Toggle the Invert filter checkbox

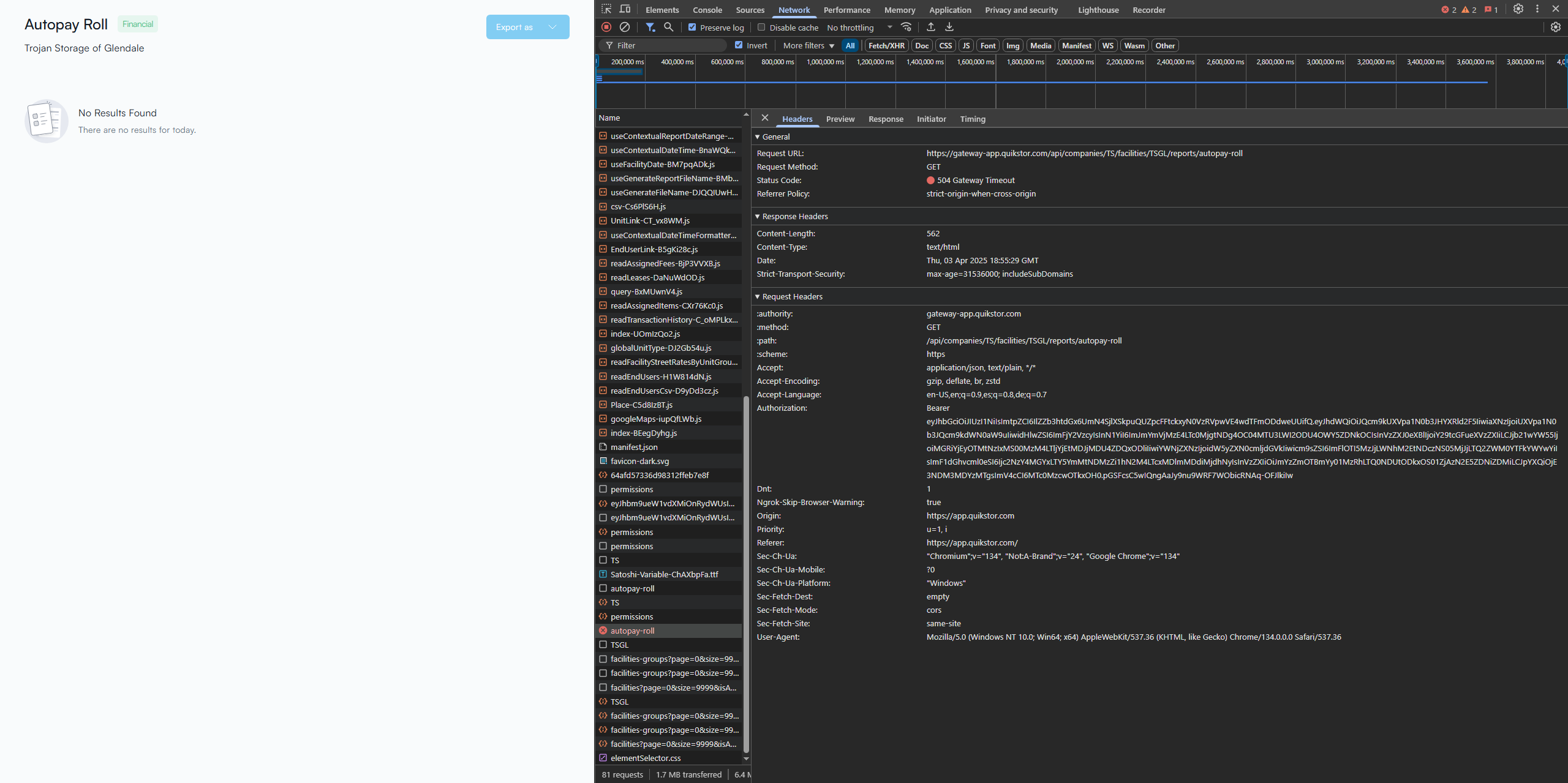(739, 45)
